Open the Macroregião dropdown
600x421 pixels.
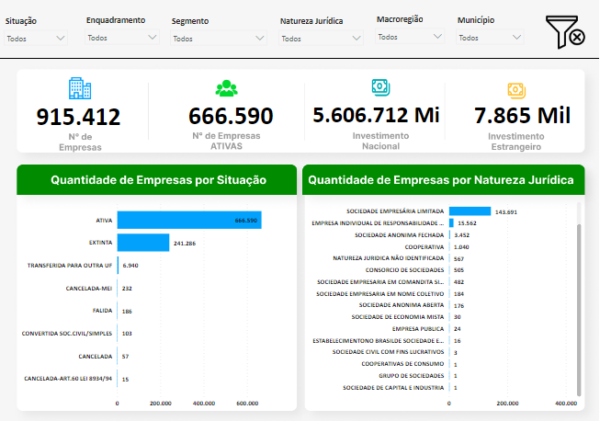pos(410,37)
